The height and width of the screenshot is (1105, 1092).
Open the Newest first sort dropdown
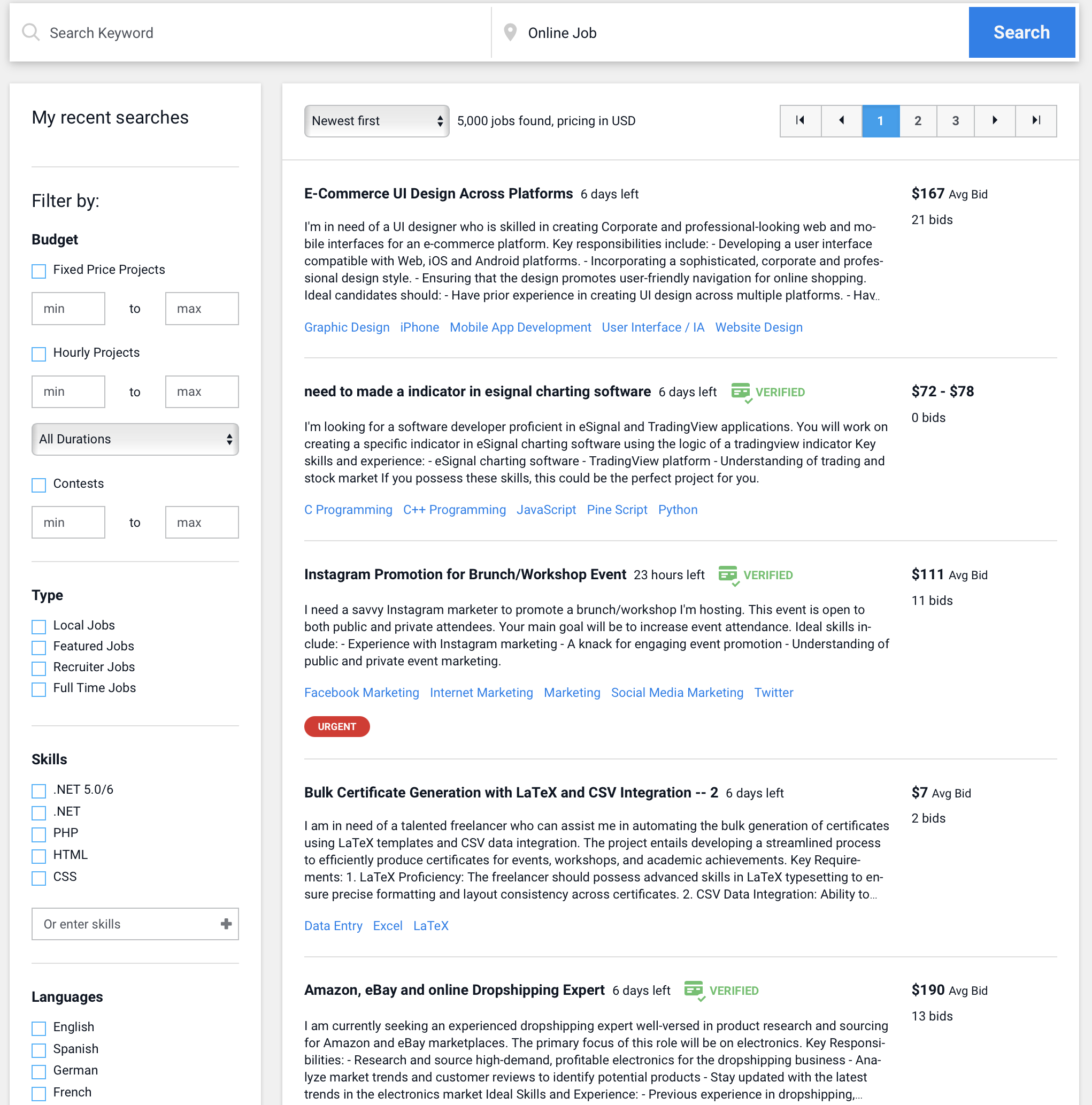(x=376, y=121)
